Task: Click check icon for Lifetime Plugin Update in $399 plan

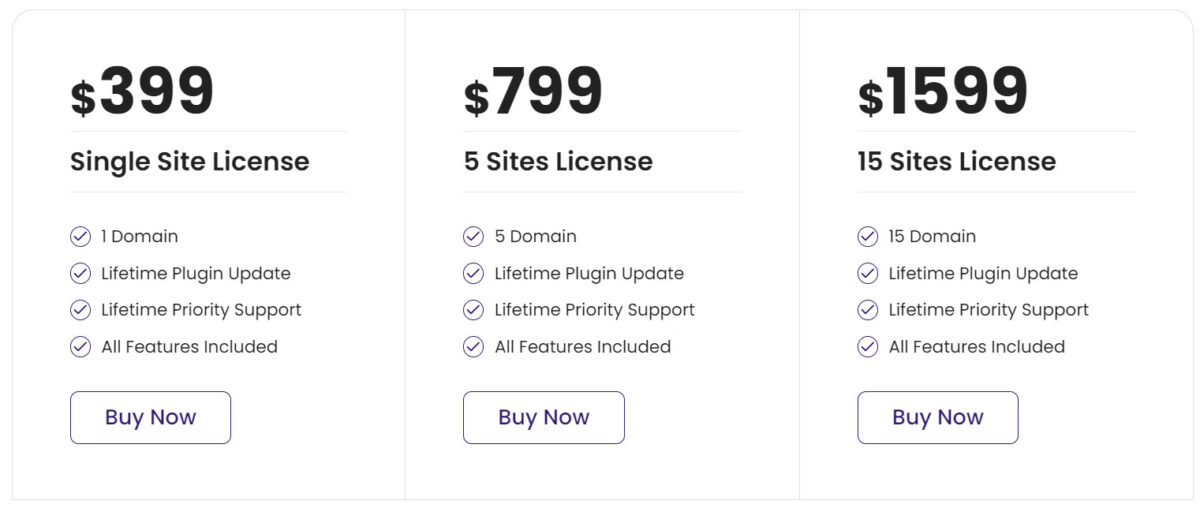Action: (x=80, y=273)
